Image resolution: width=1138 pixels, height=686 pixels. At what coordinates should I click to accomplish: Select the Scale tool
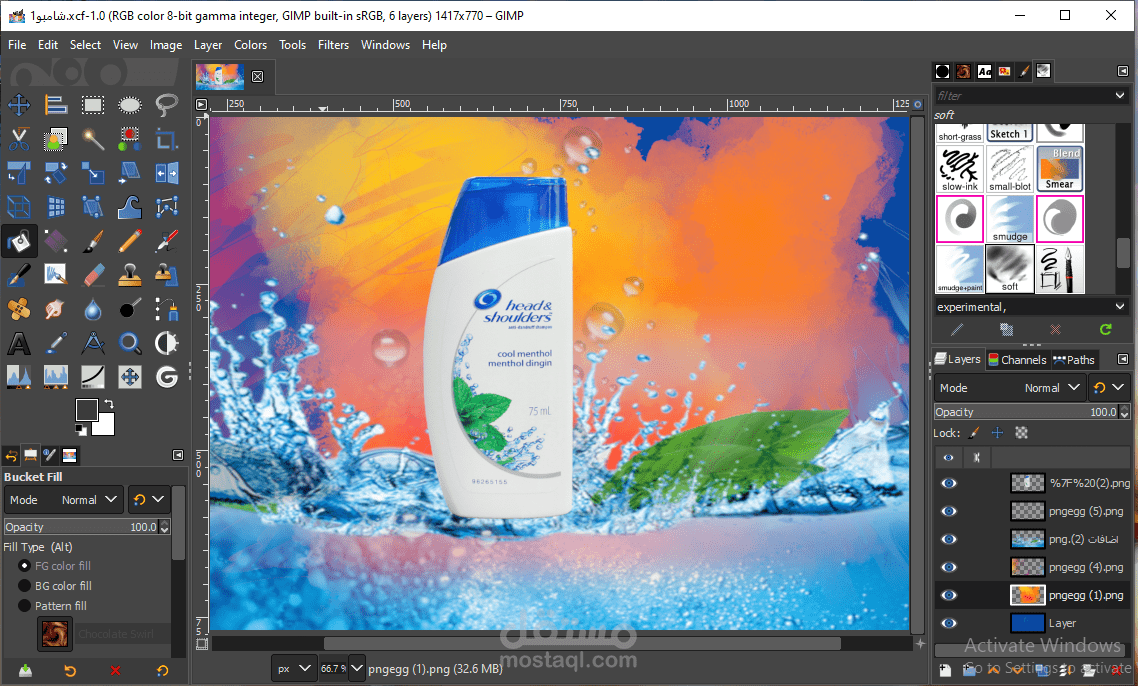[93, 173]
